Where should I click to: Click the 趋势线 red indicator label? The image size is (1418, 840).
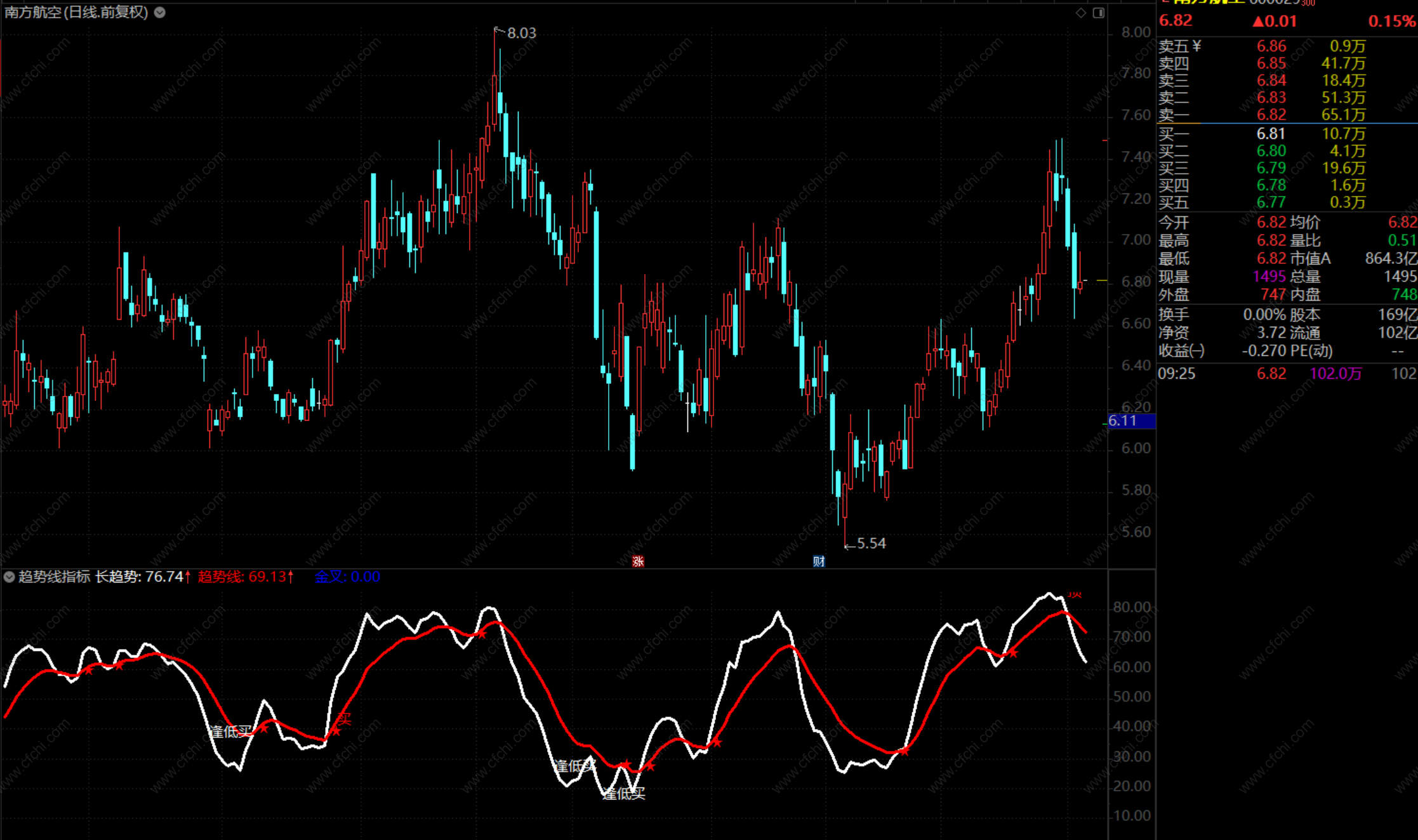pos(245,577)
